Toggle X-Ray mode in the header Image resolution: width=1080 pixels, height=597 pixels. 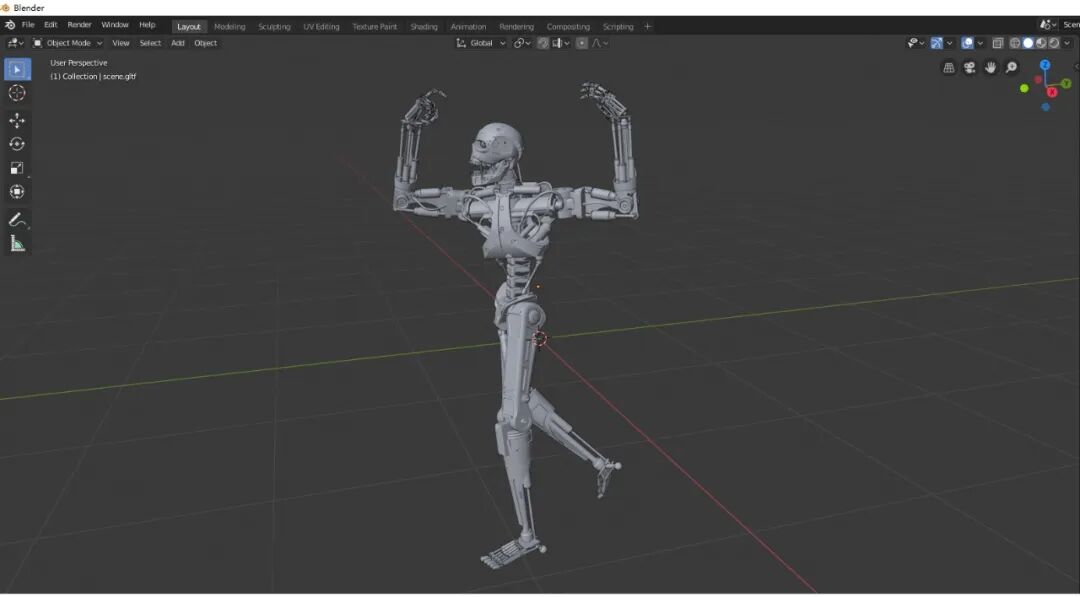tap(998, 43)
